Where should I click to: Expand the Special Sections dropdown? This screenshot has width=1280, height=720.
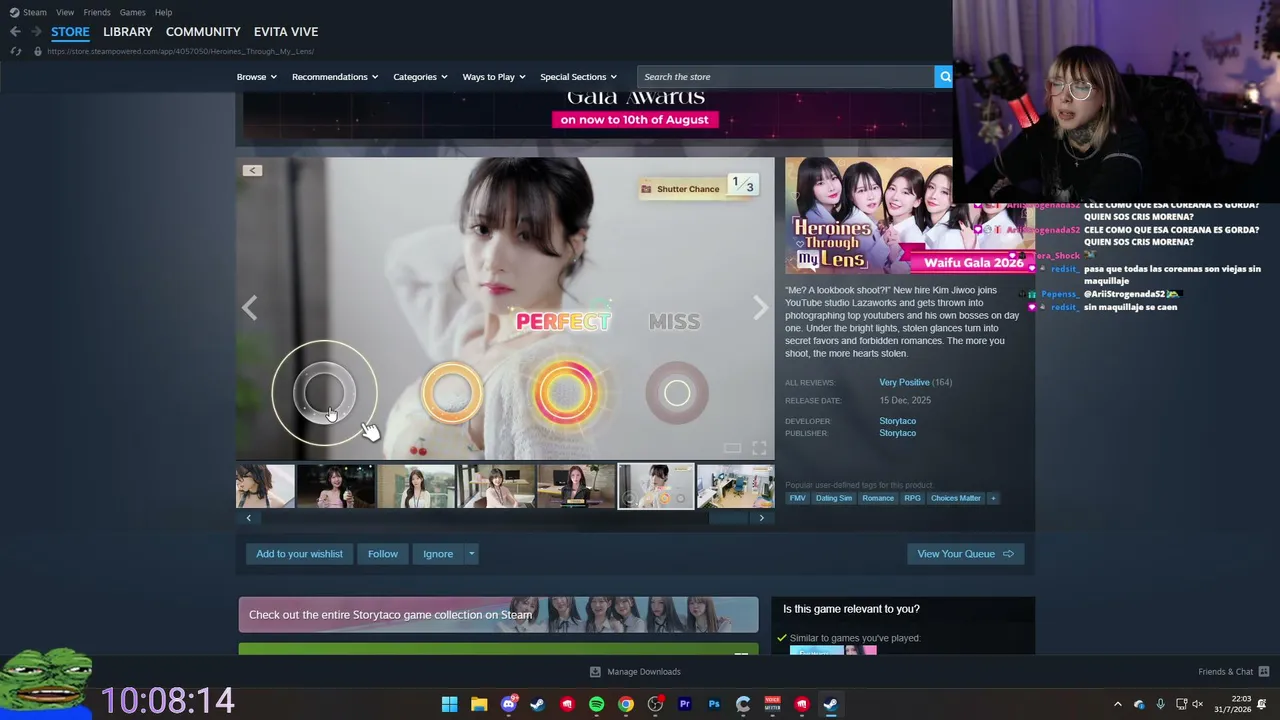[579, 77]
